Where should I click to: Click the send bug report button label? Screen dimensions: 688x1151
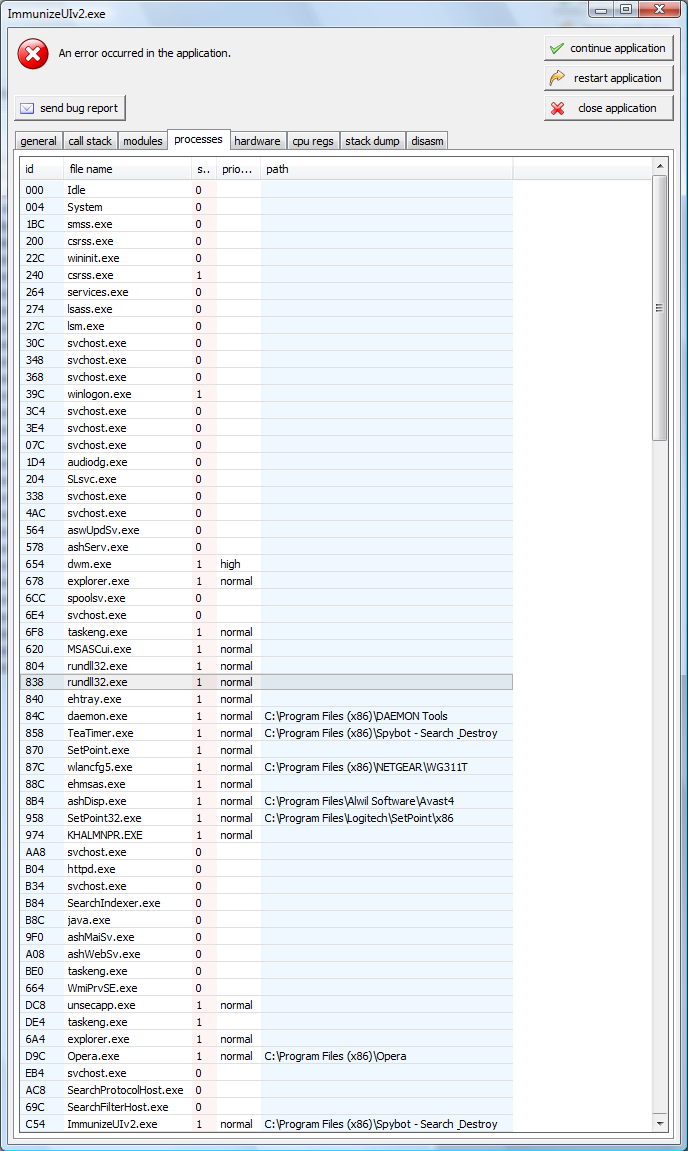point(79,108)
